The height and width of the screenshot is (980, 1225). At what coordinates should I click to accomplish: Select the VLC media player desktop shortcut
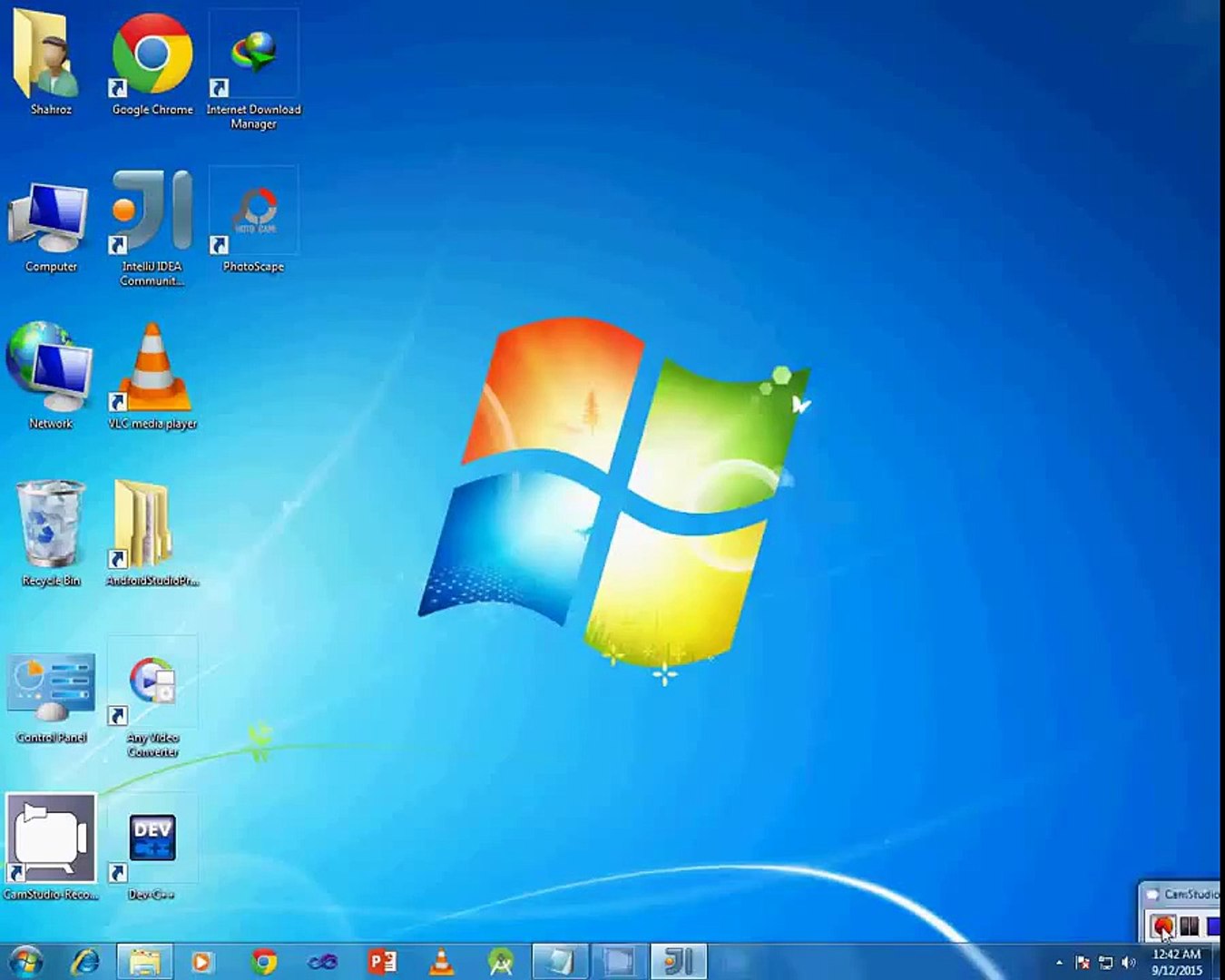coord(152,377)
